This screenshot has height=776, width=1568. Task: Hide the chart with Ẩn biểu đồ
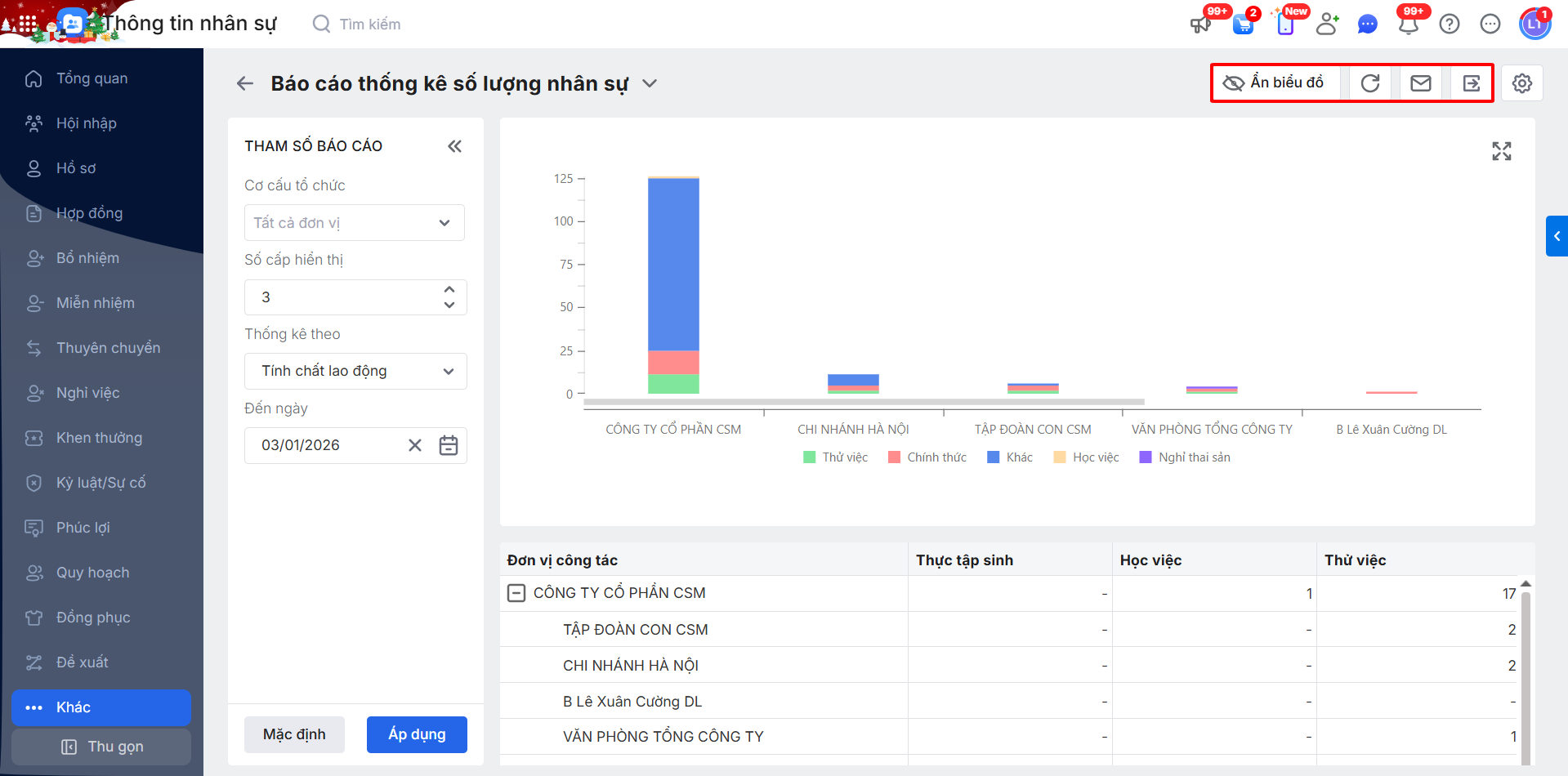1273,83
